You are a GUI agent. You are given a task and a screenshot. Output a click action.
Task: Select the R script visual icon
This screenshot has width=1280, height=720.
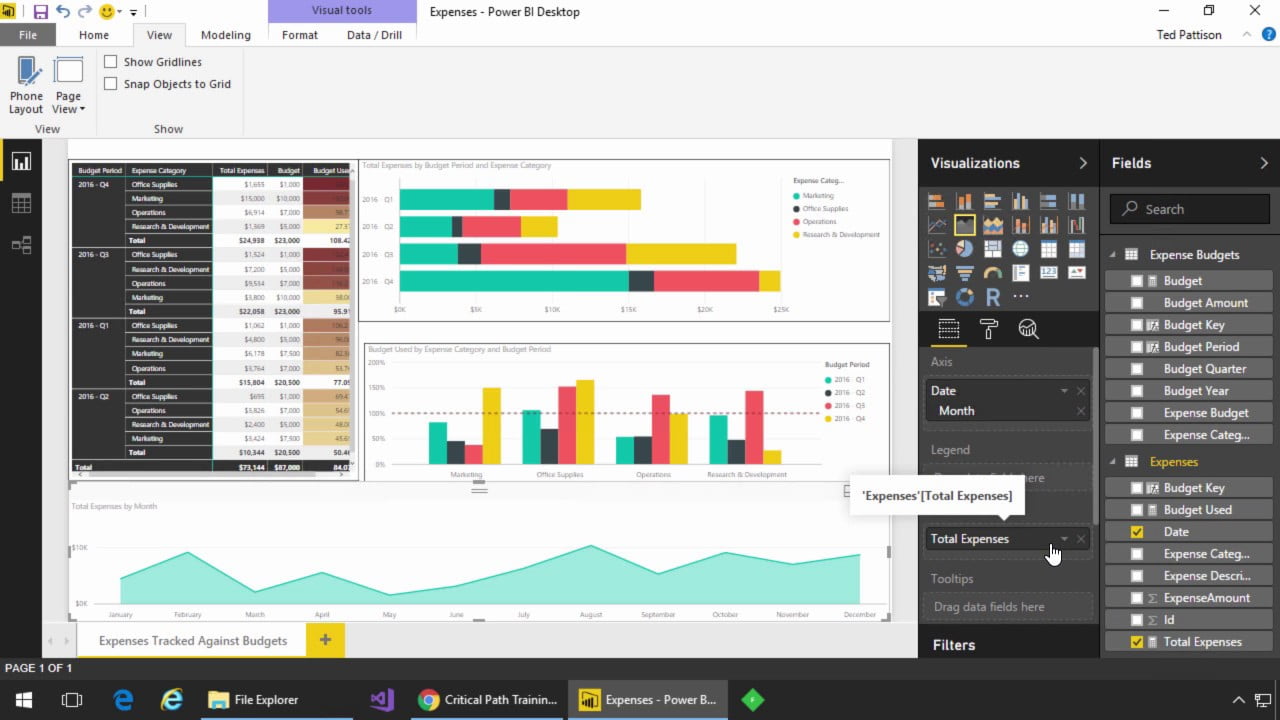click(993, 296)
